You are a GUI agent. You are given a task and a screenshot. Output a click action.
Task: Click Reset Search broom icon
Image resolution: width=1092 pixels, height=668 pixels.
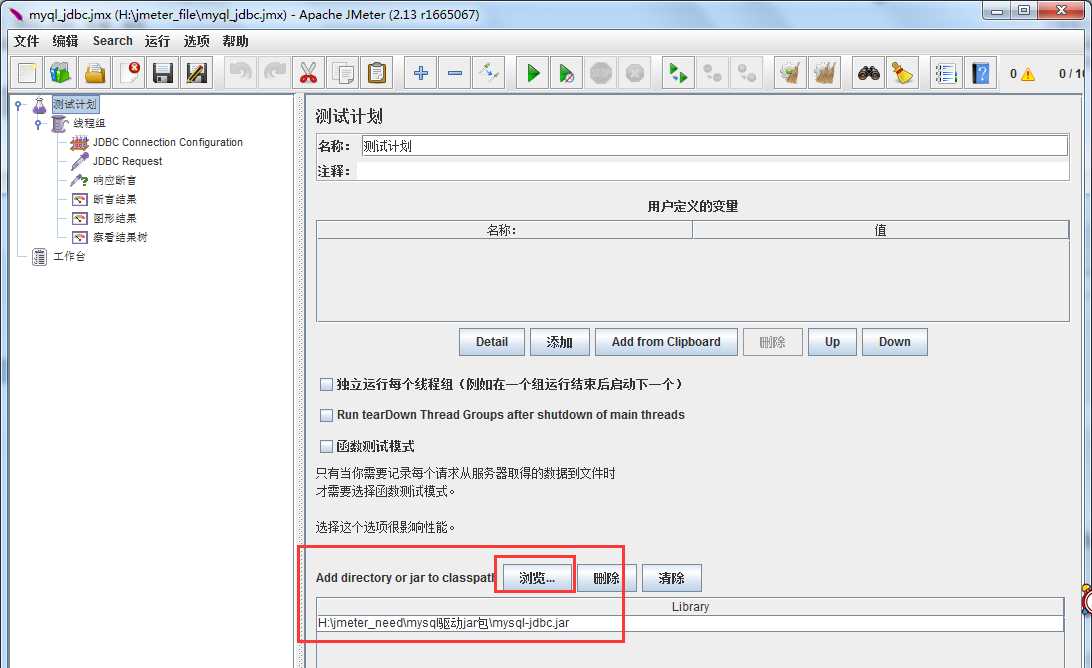click(903, 72)
